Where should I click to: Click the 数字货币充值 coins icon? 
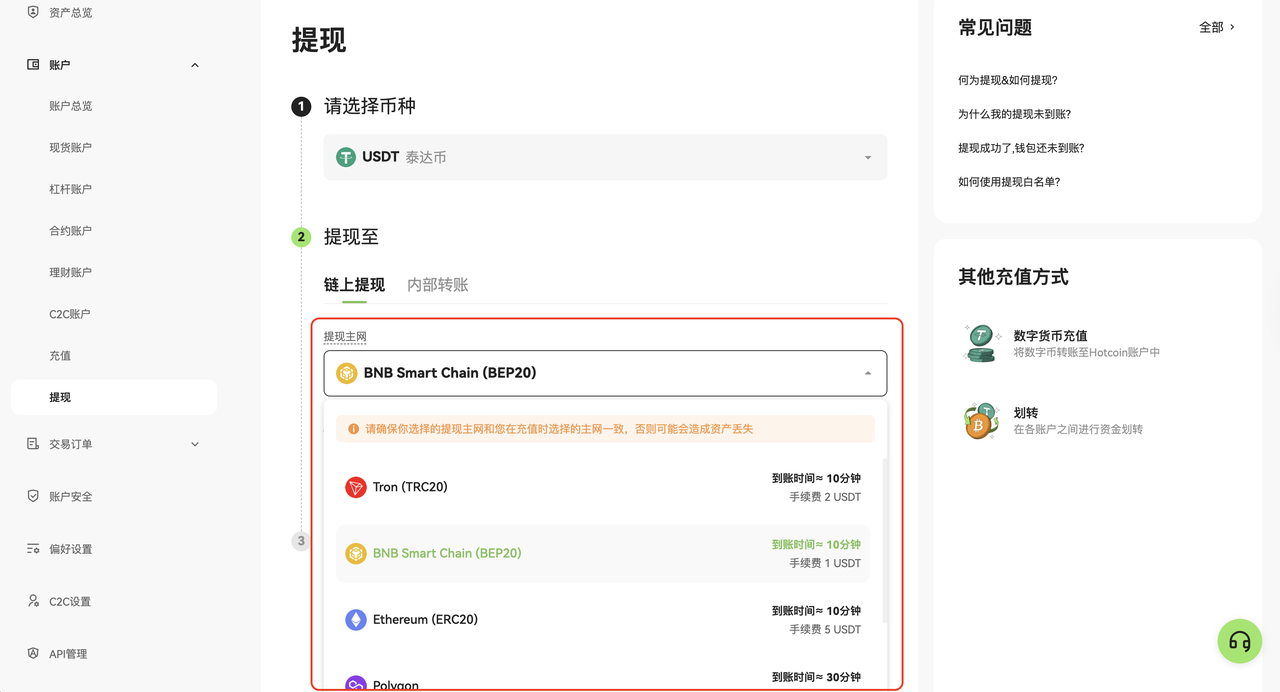tap(980, 343)
